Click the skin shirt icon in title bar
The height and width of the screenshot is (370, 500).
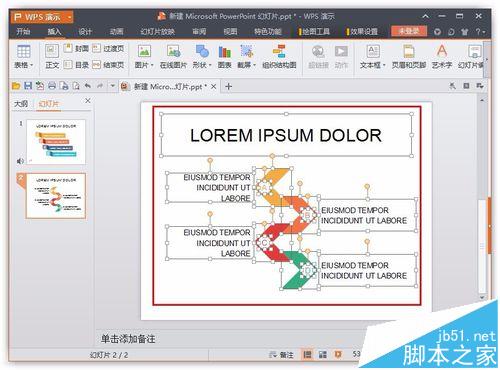464,32
